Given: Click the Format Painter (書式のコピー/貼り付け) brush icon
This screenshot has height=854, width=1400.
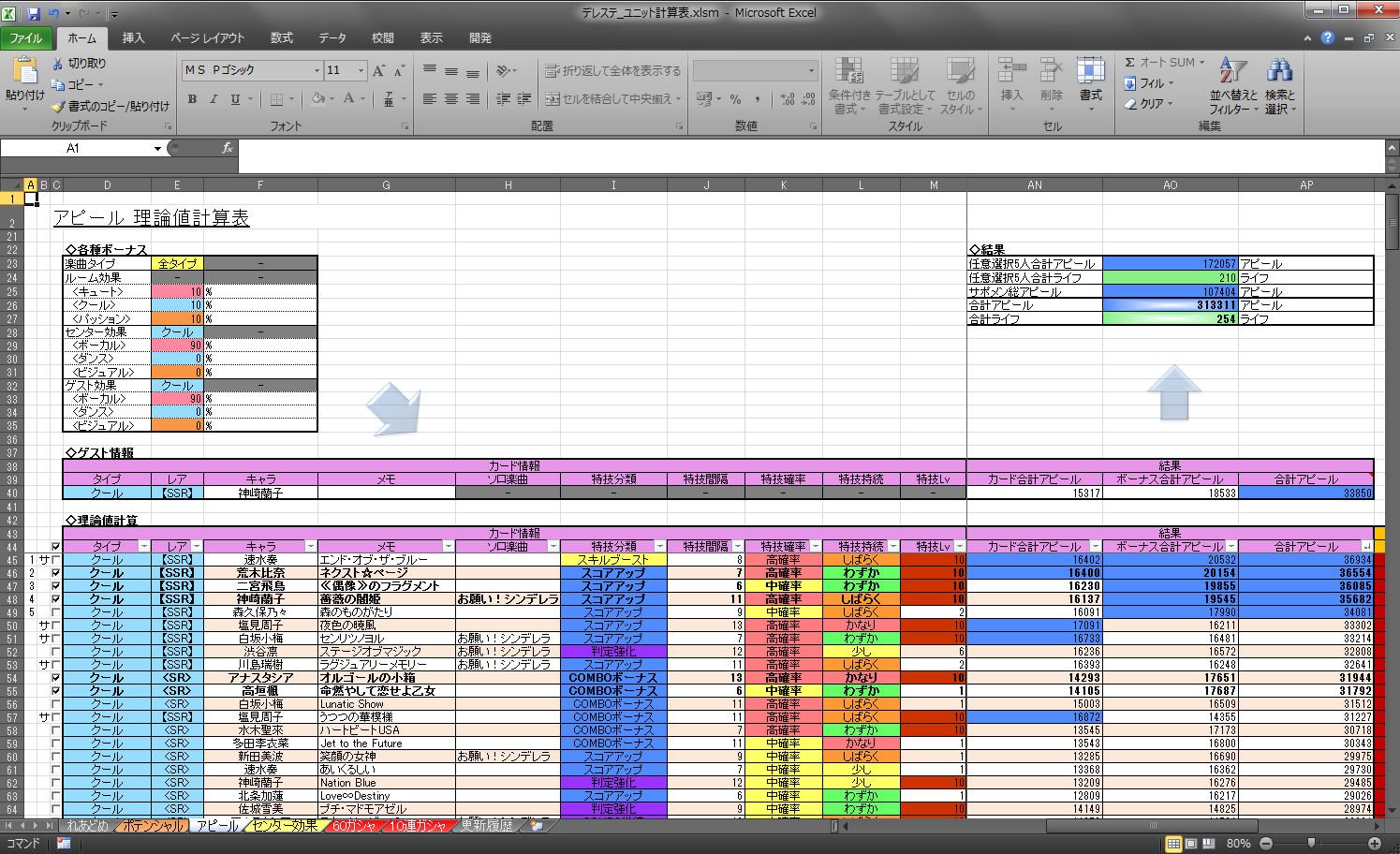Looking at the screenshot, I should (58, 106).
